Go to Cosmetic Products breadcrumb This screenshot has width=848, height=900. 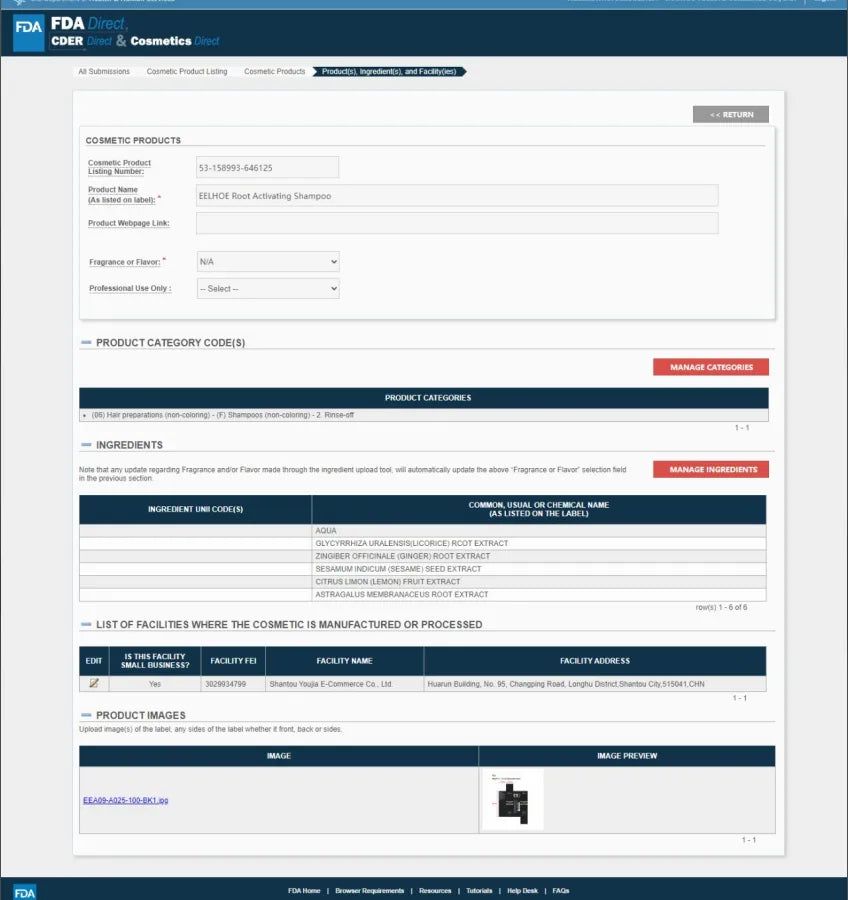coord(274,72)
